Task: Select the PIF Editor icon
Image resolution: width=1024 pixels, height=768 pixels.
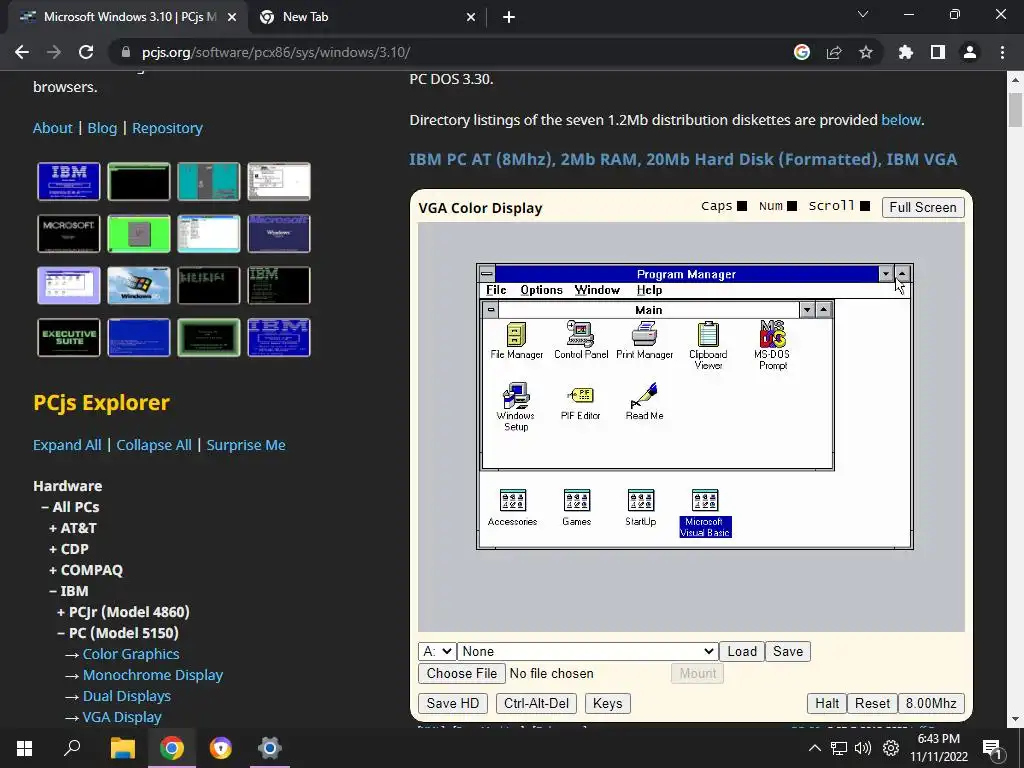Action: click(580, 402)
